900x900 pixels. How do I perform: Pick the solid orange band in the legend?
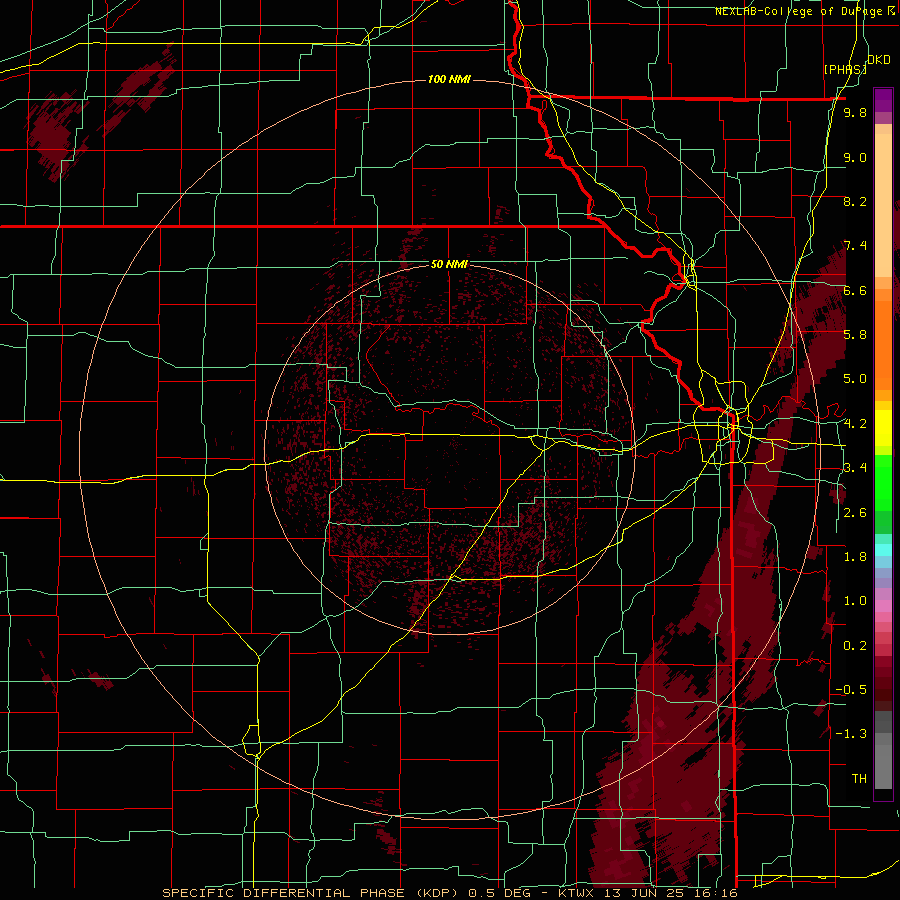pyautogui.click(x=883, y=346)
